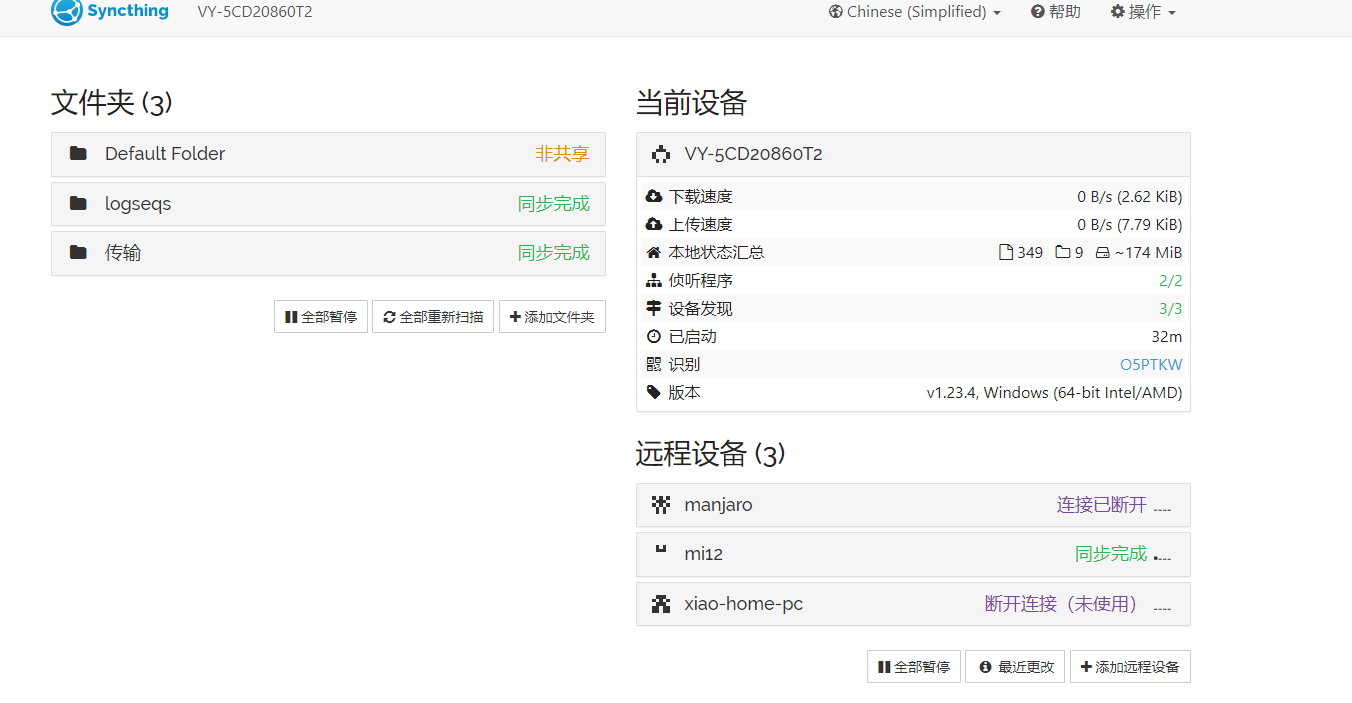Click the QR code icon beside 识别
1352x703 pixels.
(654, 364)
